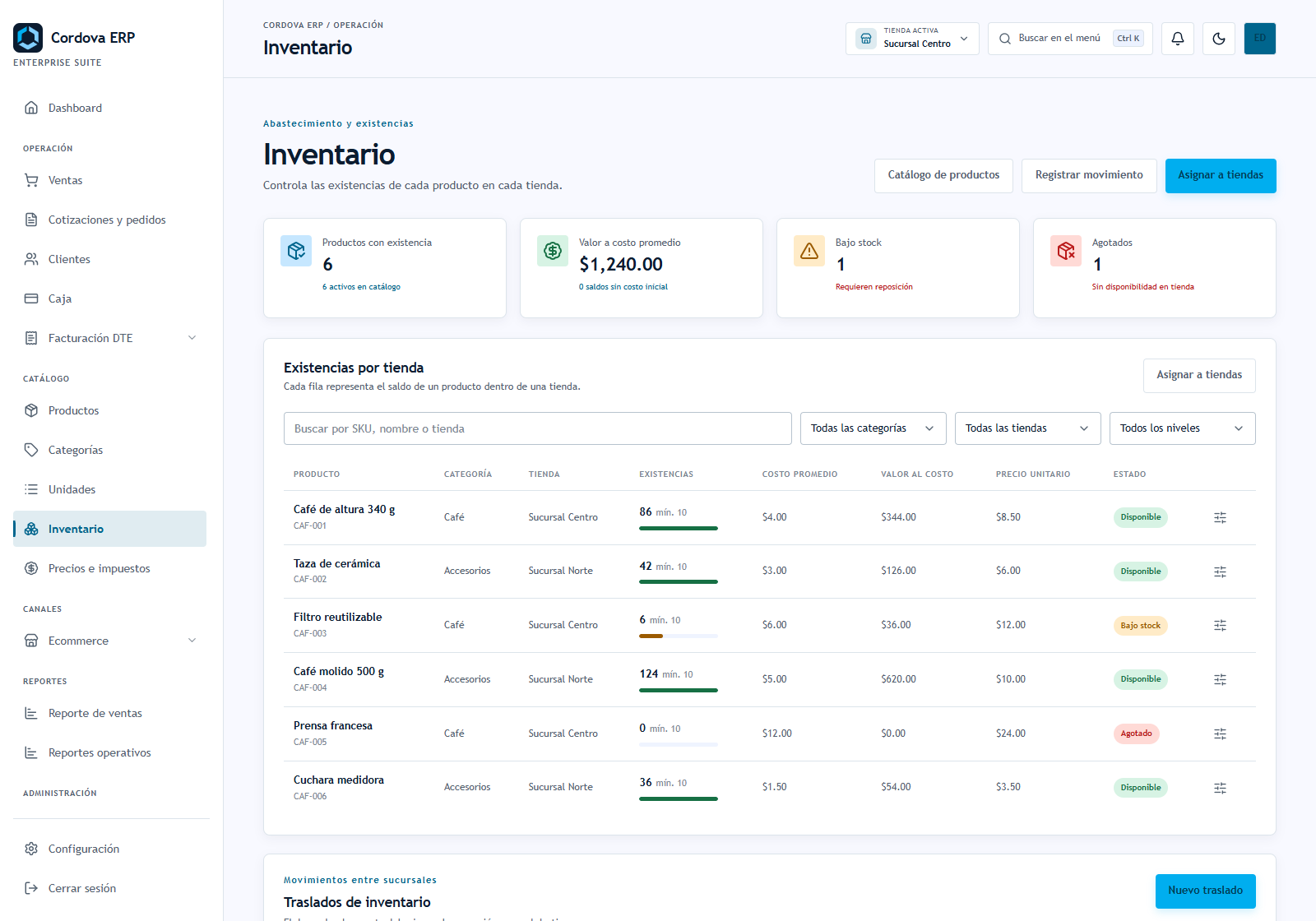
Task: Click the Agotado status badge for Prensa francesa
Action: (x=1136, y=734)
